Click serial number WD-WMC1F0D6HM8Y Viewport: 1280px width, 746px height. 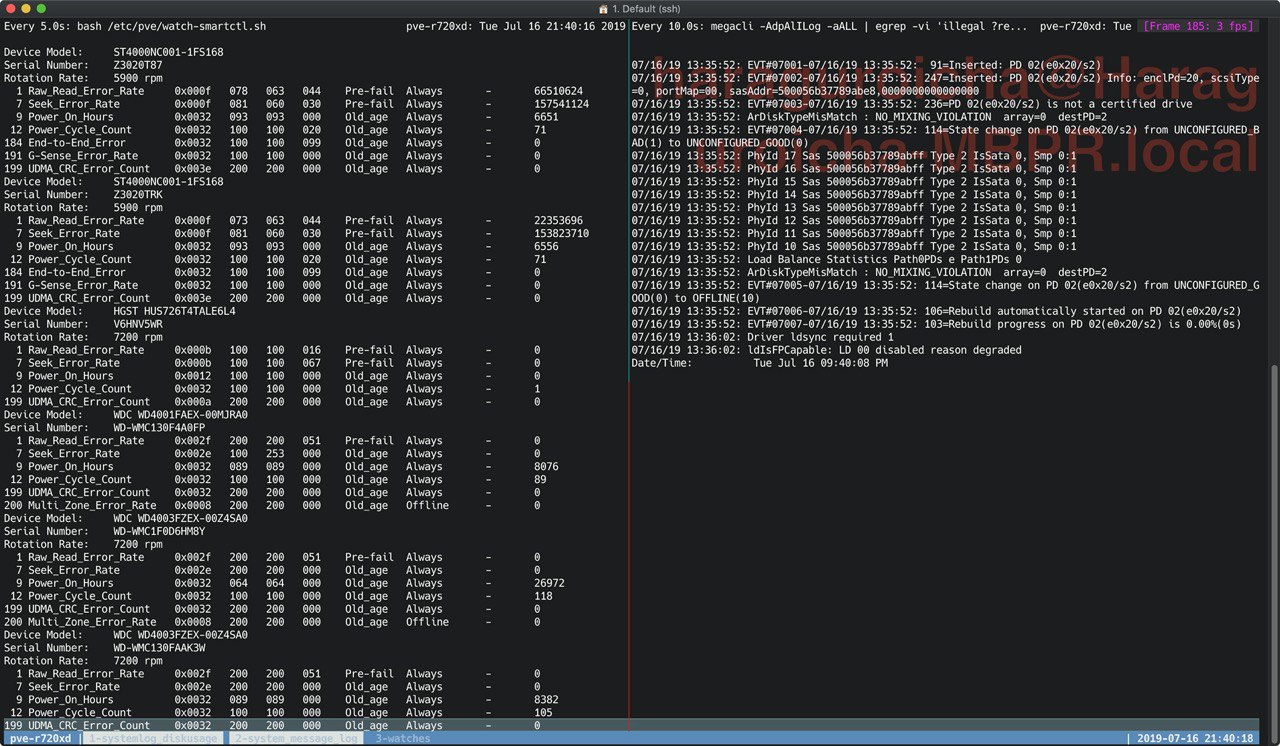(159, 531)
